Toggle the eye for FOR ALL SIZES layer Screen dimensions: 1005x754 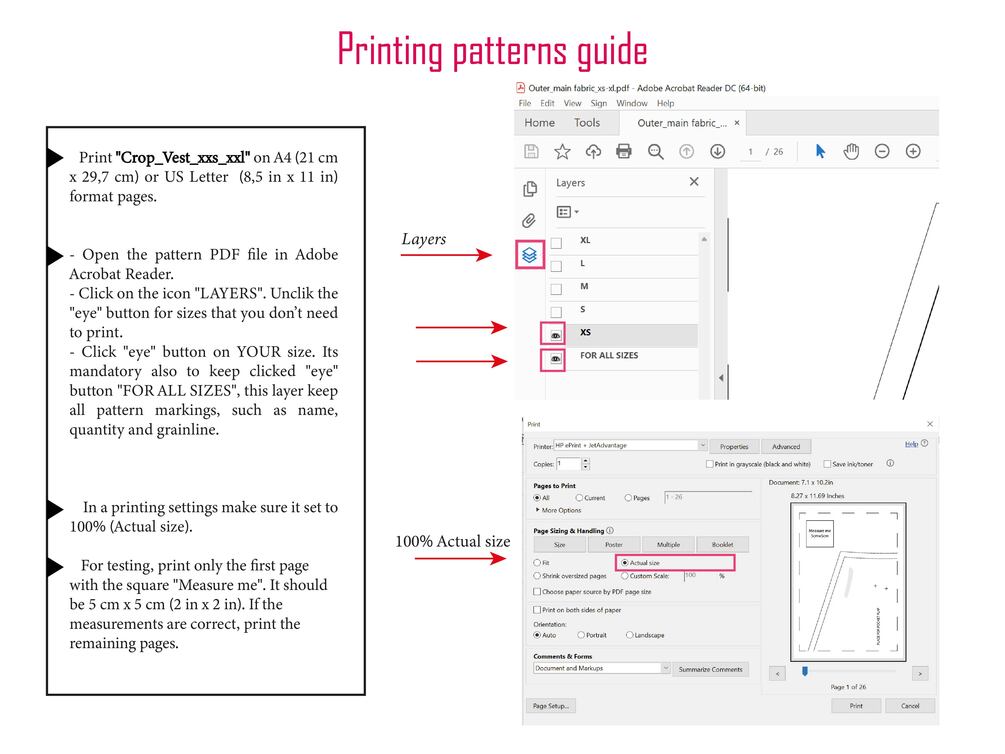[556, 358]
